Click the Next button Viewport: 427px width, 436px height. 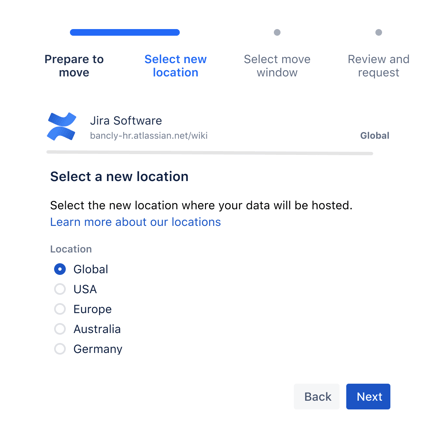point(368,396)
